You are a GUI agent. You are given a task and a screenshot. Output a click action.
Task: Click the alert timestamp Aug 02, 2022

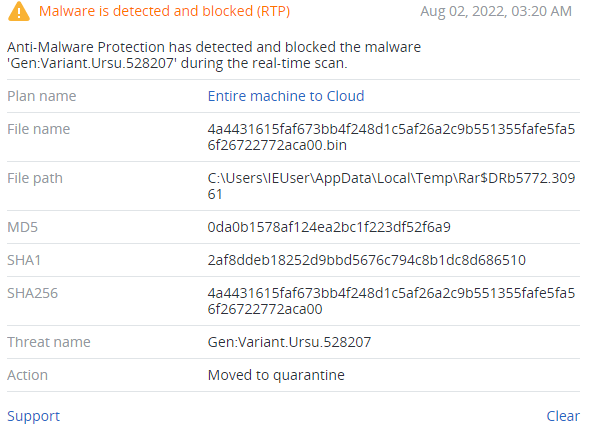(x=496, y=11)
